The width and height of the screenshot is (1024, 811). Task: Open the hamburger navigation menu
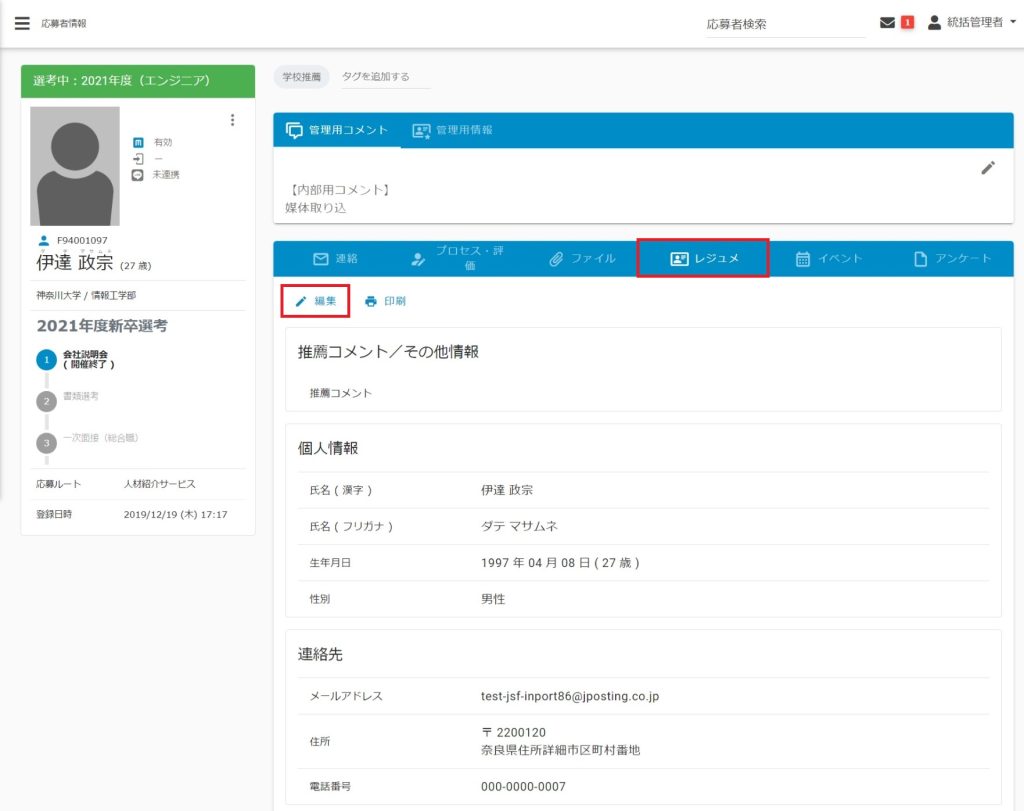point(22,23)
